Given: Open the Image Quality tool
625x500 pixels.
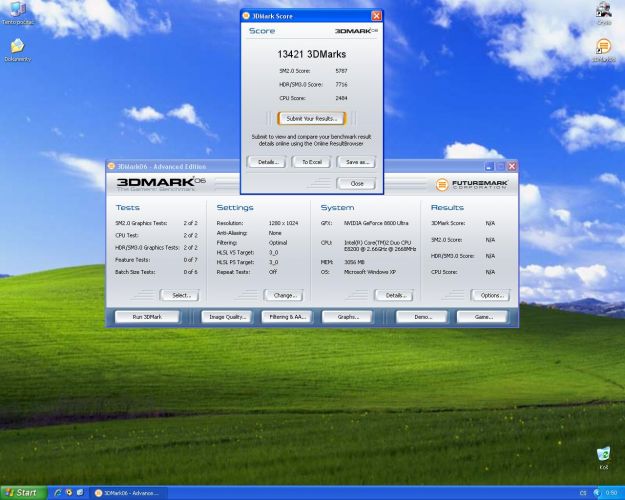Looking at the screenshot, I should 227,317.
